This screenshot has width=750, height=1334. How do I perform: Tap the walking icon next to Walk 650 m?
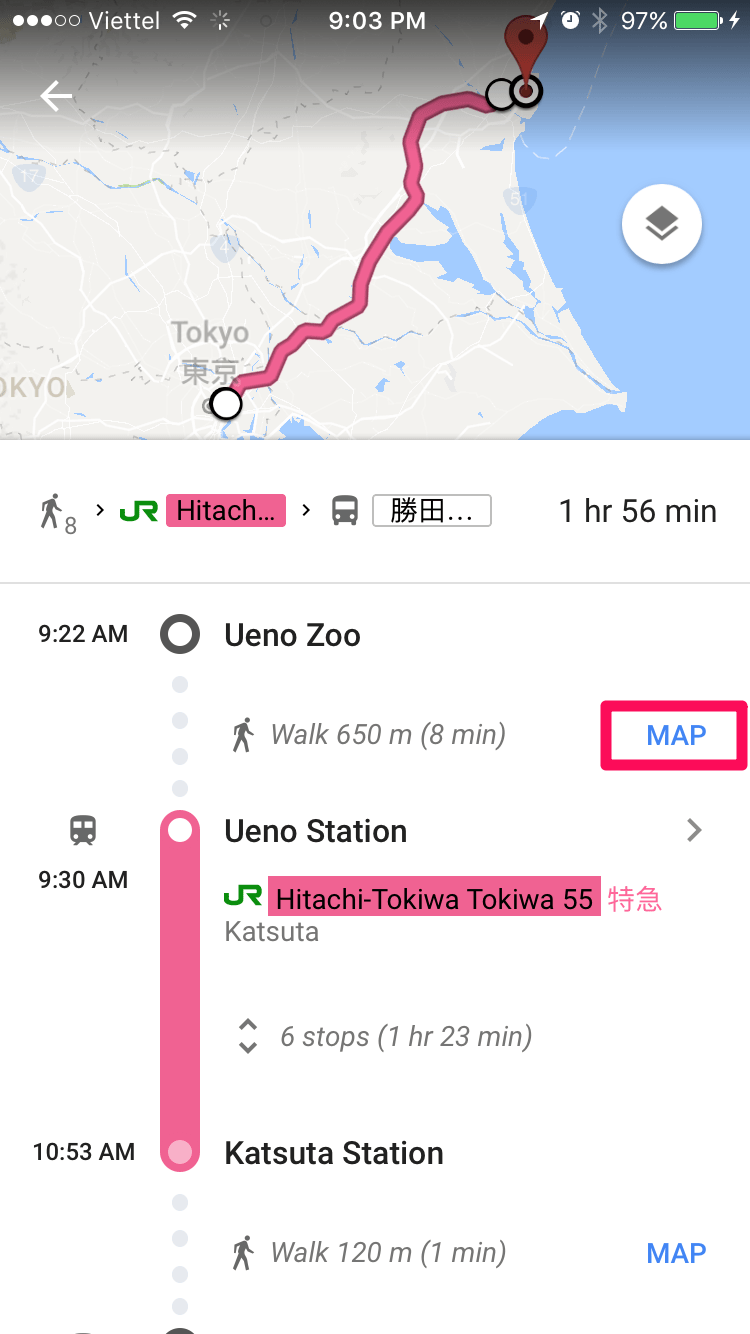(x=242, y=735)
